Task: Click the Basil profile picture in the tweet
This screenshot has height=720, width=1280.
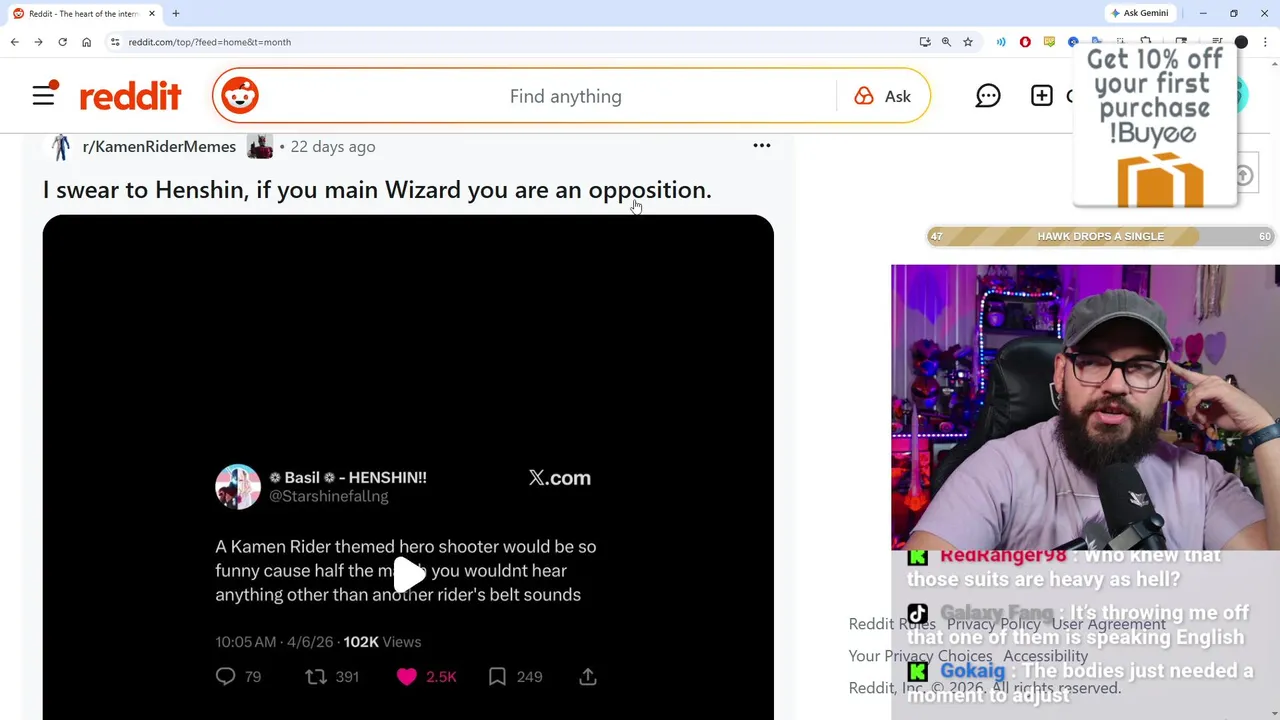Action: [238, 487]
